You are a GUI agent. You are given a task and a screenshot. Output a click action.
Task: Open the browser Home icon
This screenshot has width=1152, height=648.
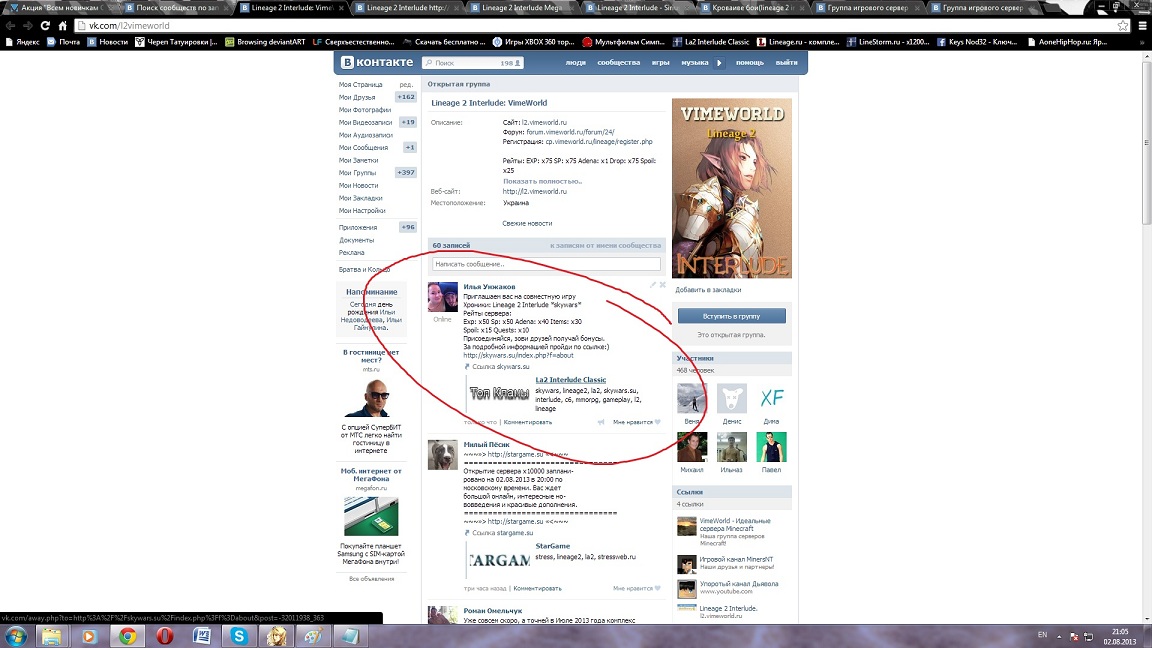[62, 26]
